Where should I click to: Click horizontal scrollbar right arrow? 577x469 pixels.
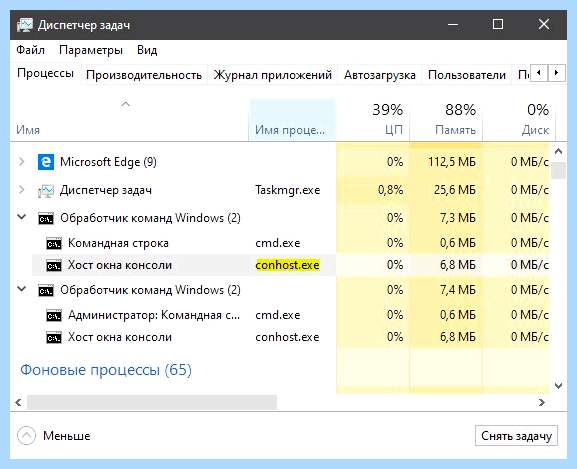(541, 402)
